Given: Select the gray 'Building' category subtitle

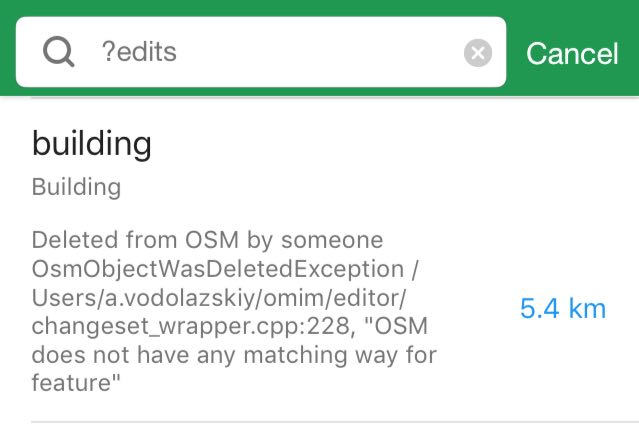Looking at the screenshot, I should point(76,187).
